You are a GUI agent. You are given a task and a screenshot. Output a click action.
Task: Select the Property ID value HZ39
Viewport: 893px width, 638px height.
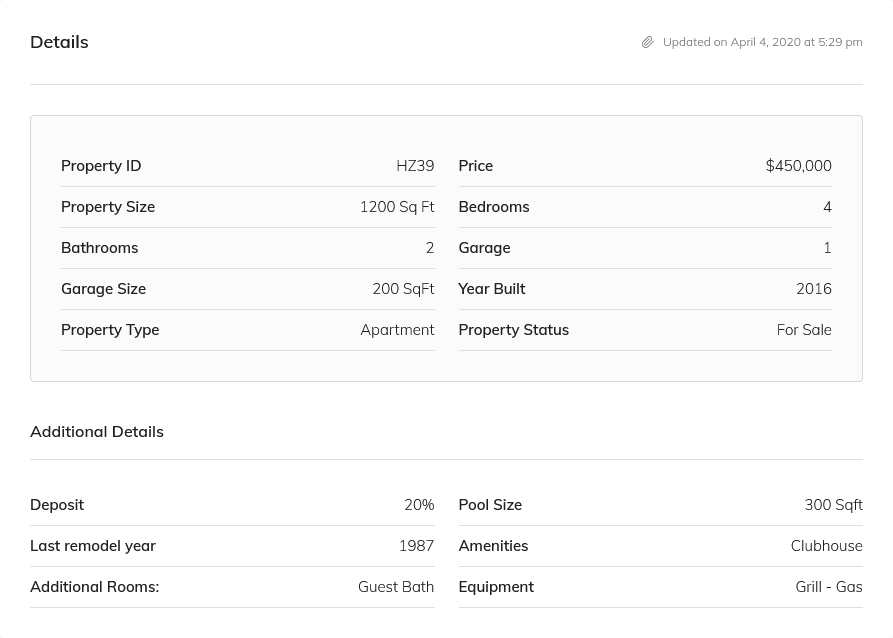pos(415,166)
